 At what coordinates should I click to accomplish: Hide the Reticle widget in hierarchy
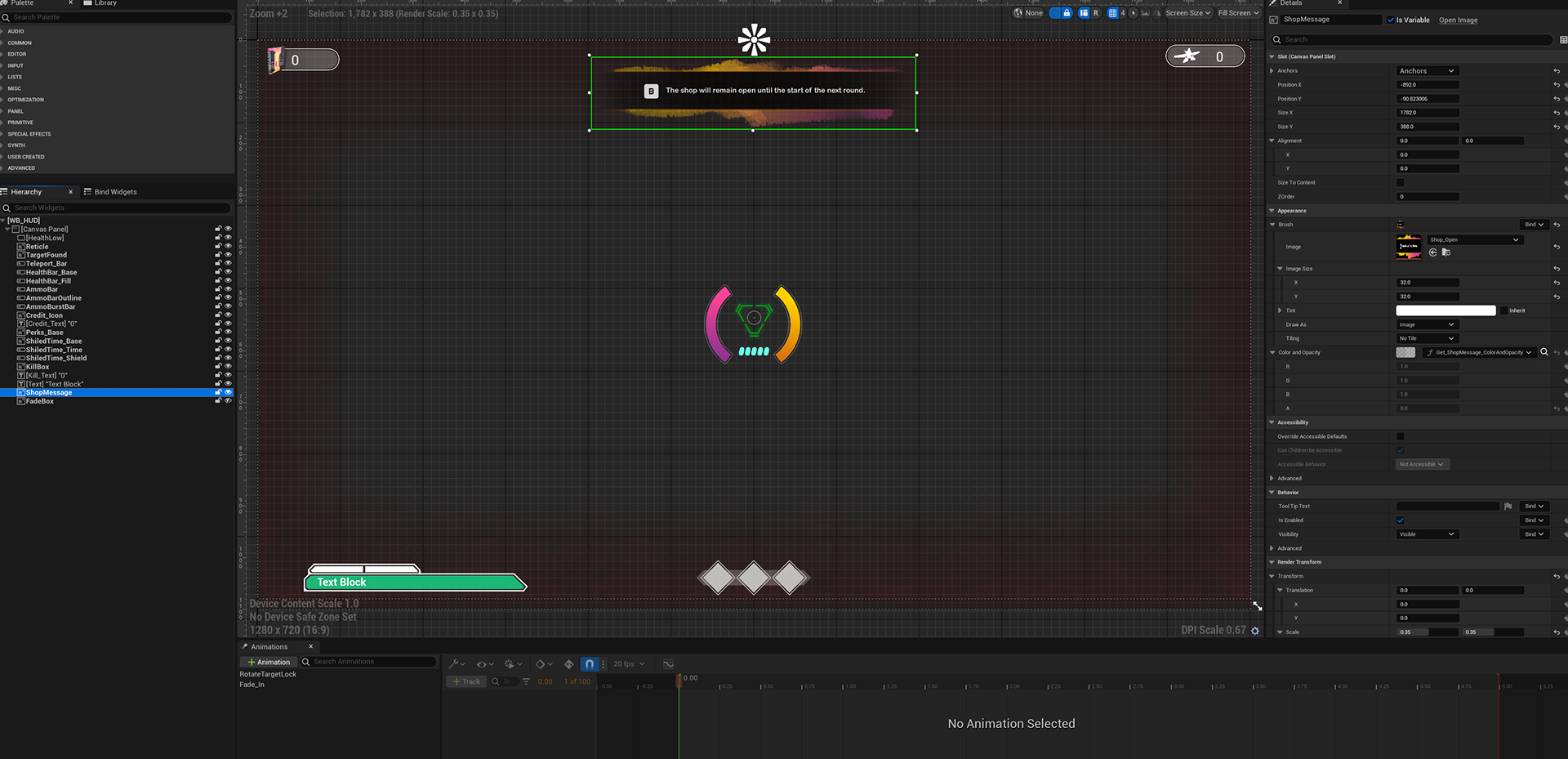click(228, 247)
